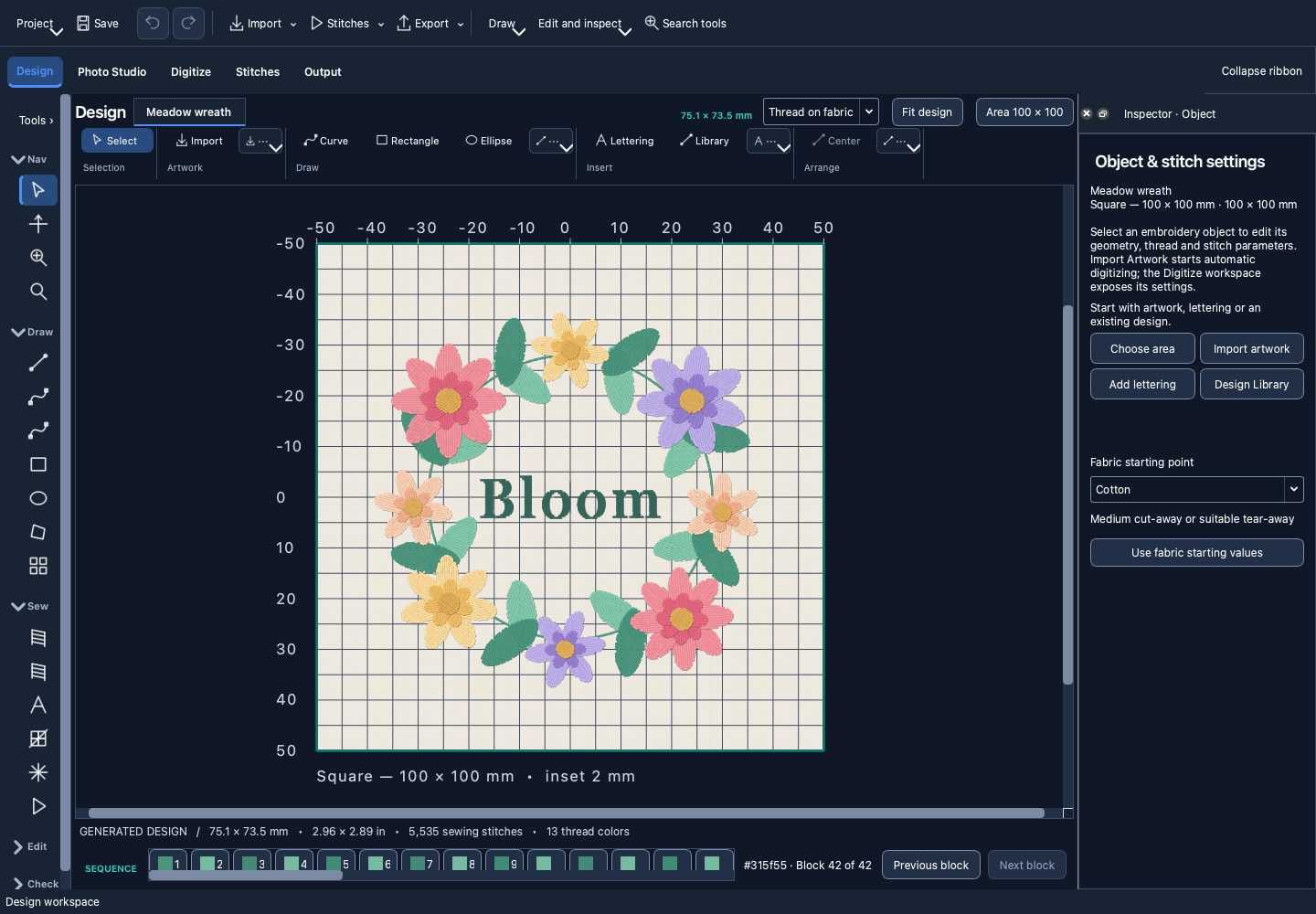This screenshot has width=1316, height=914.
Task: Open the Output tab
Action: click(323, 72)
